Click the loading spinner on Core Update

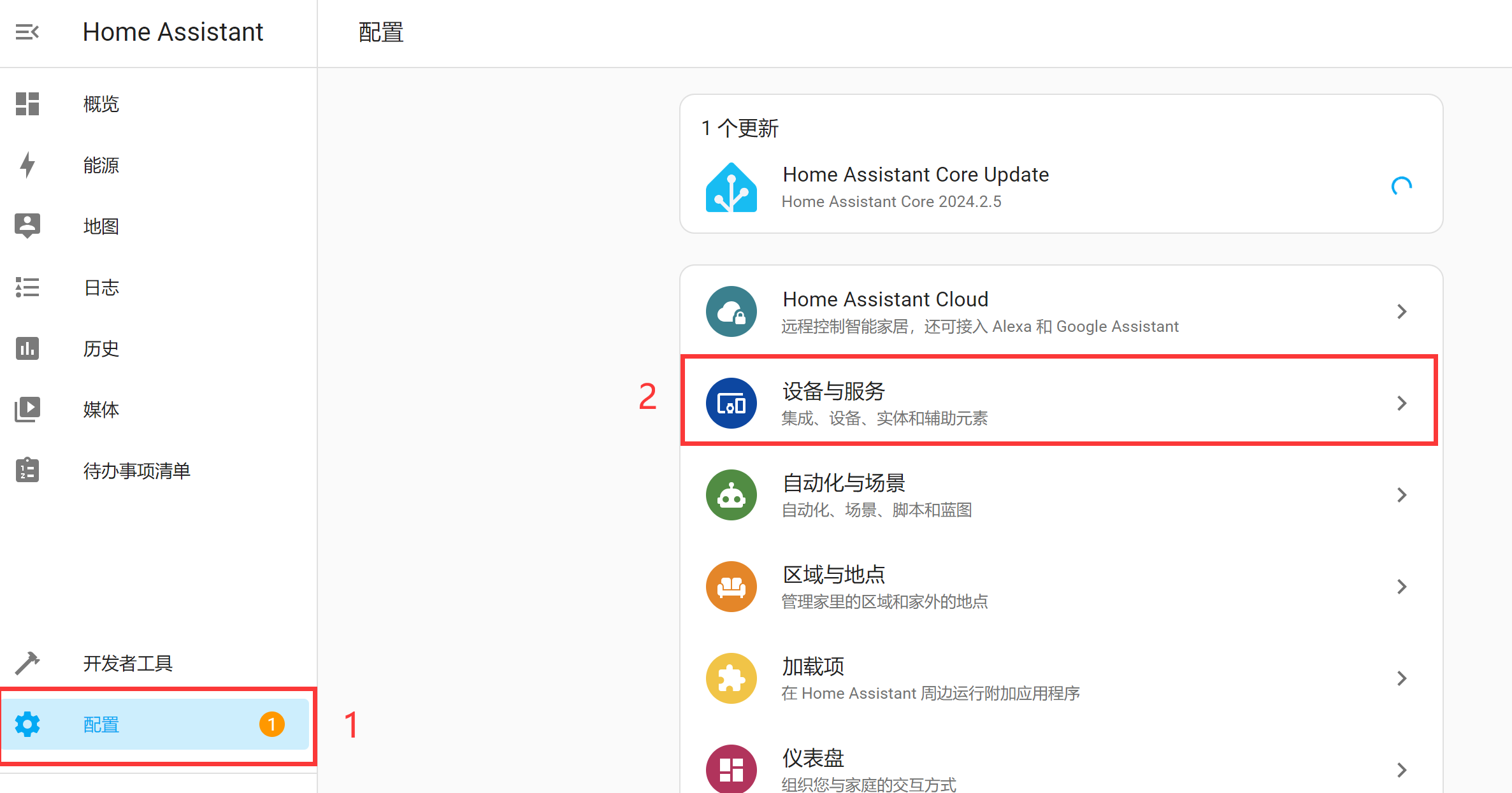(1402, 187)
